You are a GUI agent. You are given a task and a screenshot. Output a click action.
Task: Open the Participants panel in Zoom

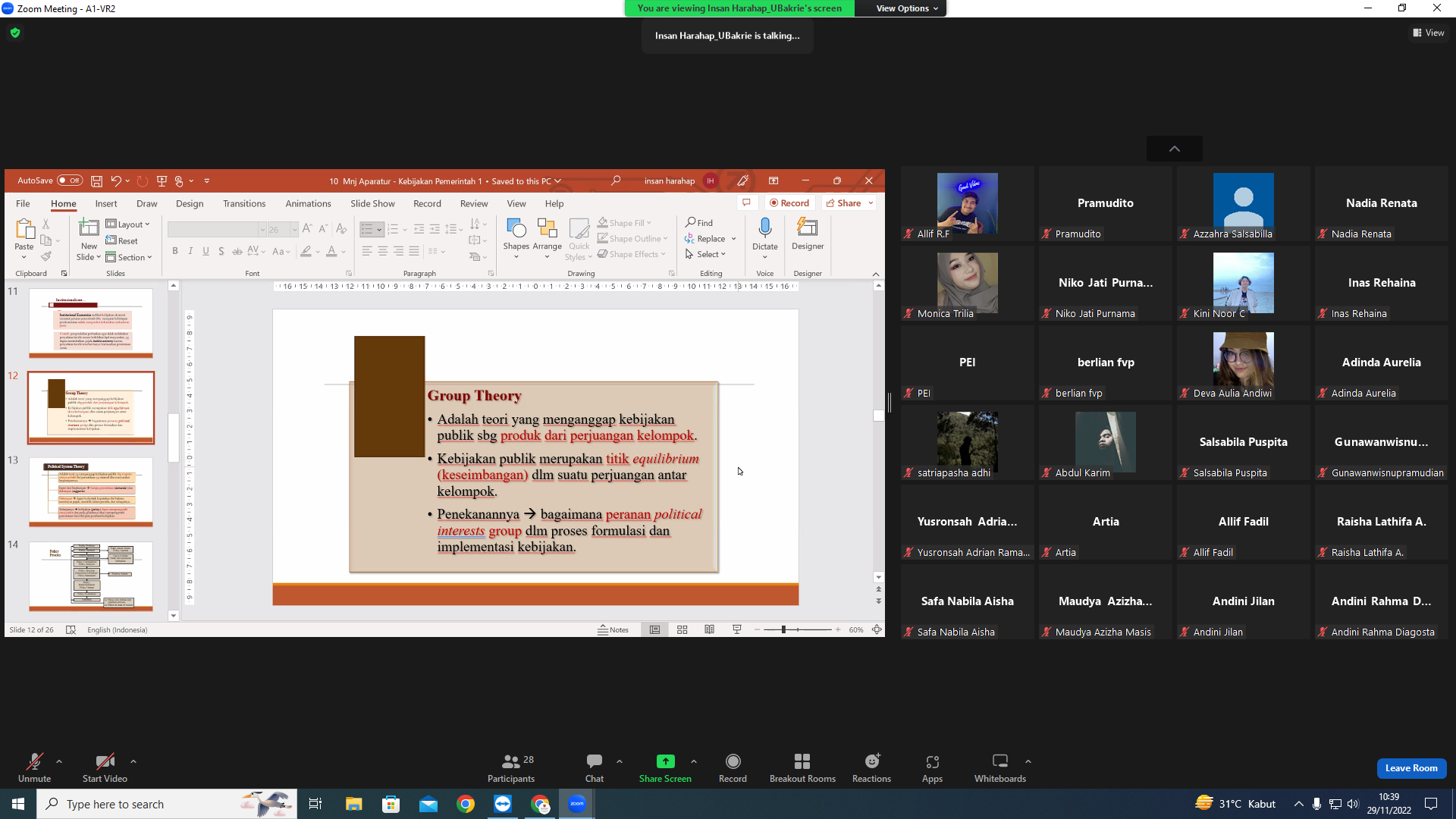pos(511,767)
